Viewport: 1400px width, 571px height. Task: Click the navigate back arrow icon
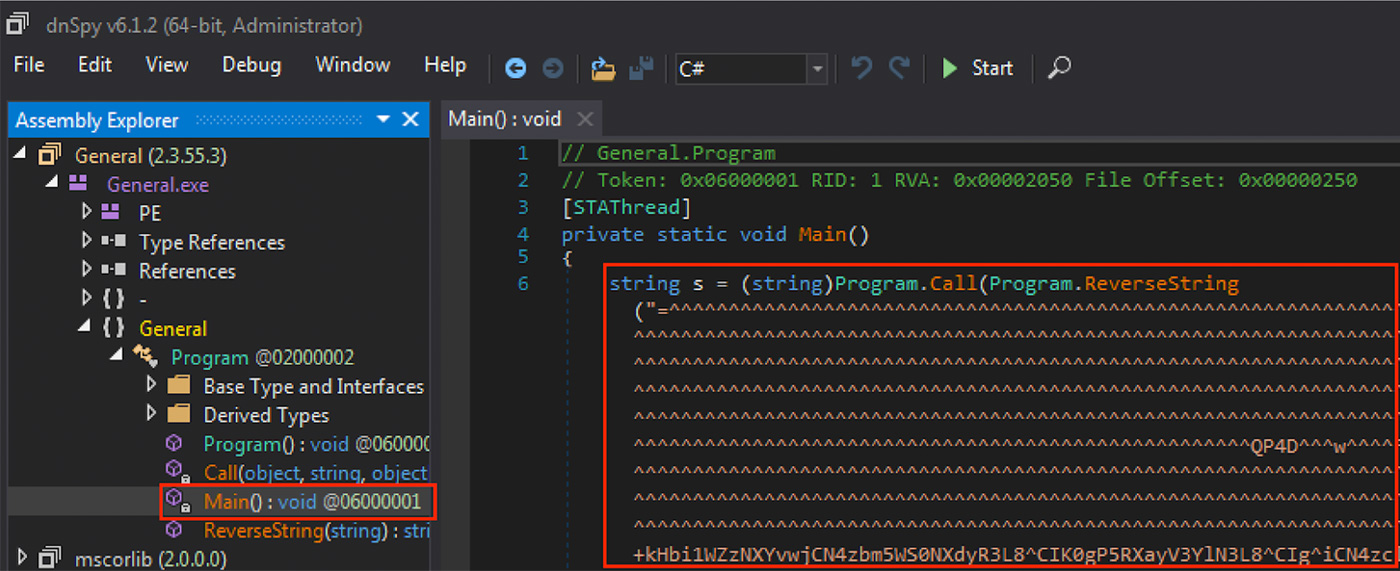[516, 68]
